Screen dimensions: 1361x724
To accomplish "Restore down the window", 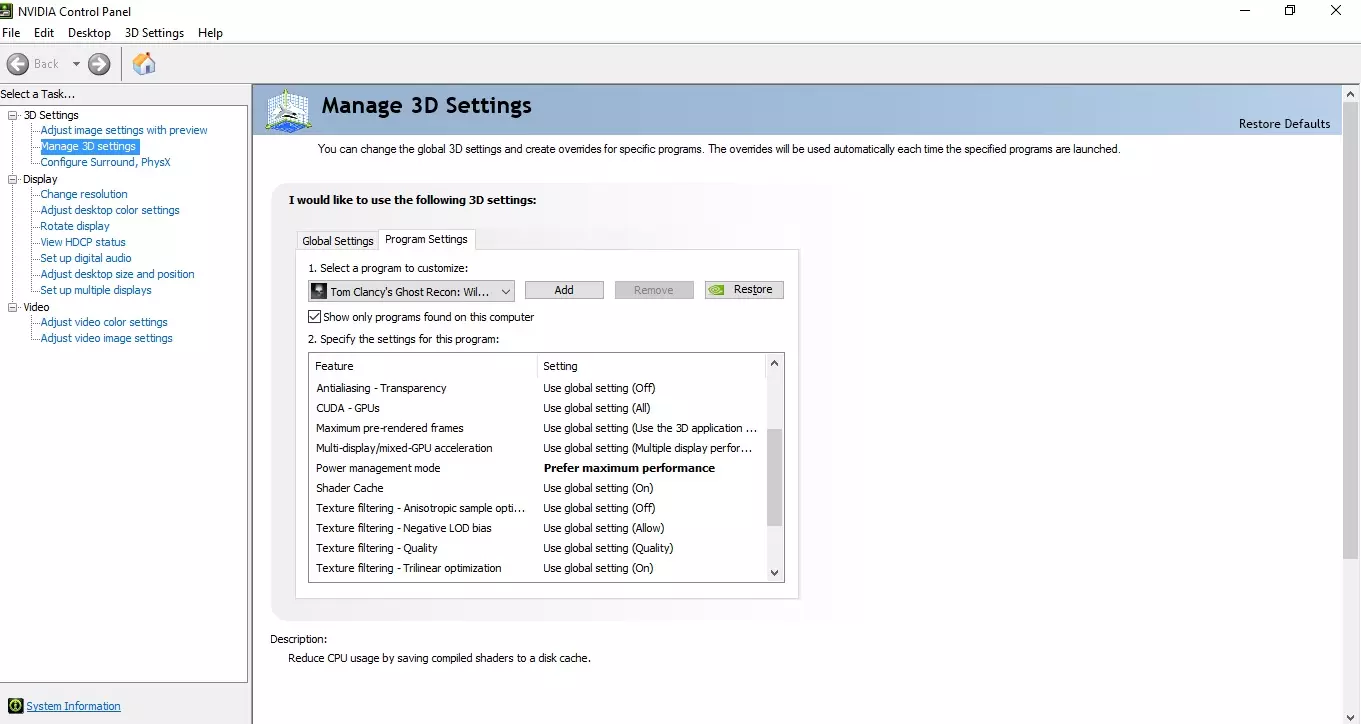I will coord(1290,10).
